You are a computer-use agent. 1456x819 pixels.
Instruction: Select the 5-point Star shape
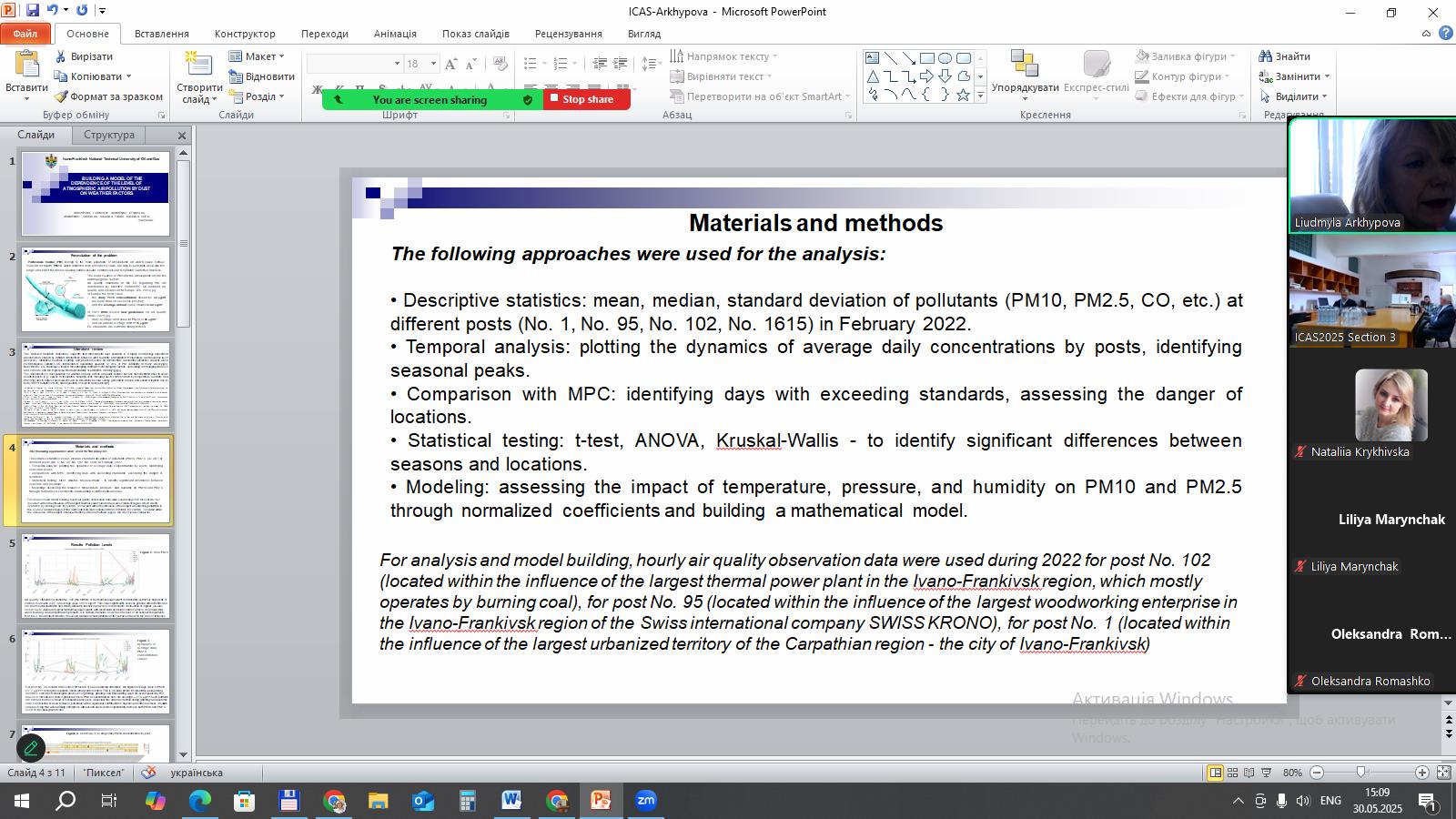[963, 95]
